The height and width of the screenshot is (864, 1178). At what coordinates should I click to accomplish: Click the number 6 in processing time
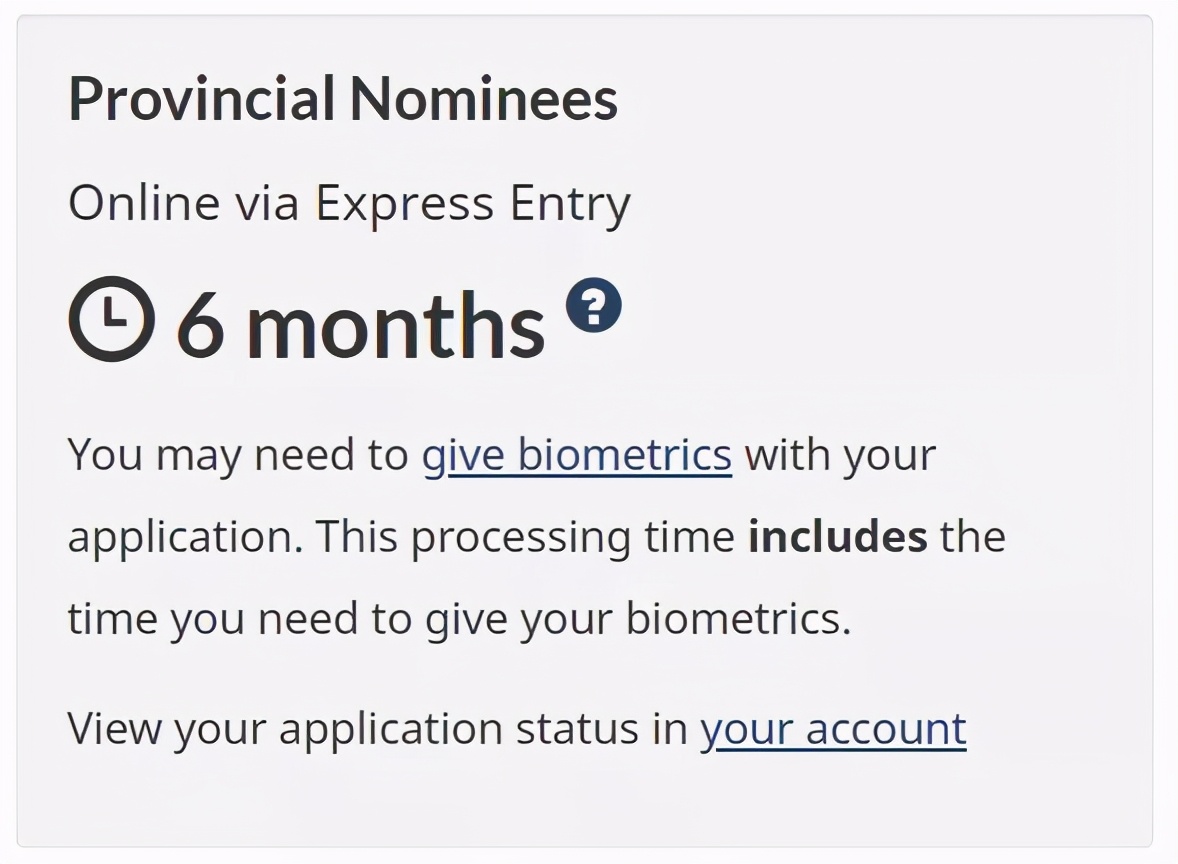pos(201,325)
